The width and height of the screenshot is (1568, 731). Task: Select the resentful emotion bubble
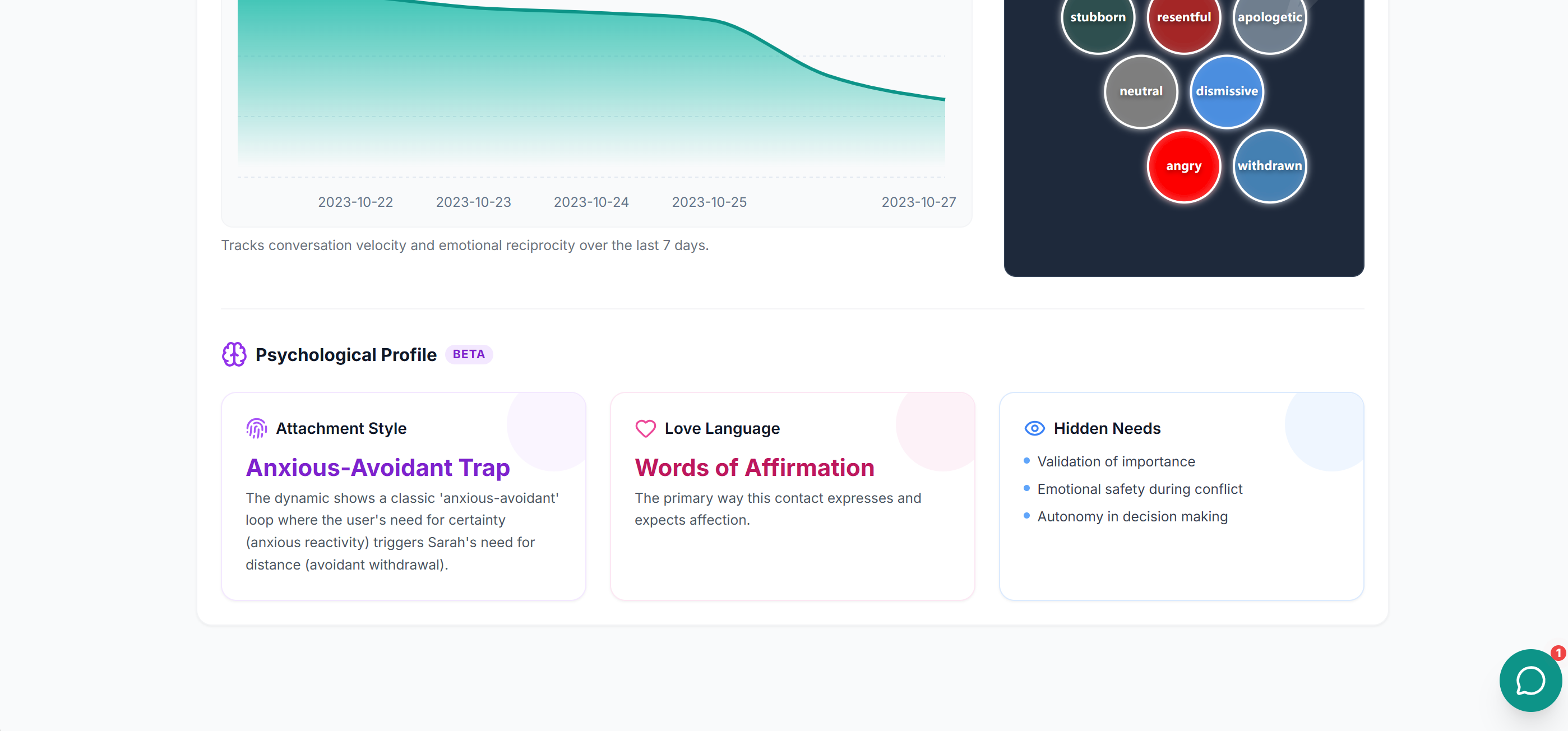[1183, 18]
